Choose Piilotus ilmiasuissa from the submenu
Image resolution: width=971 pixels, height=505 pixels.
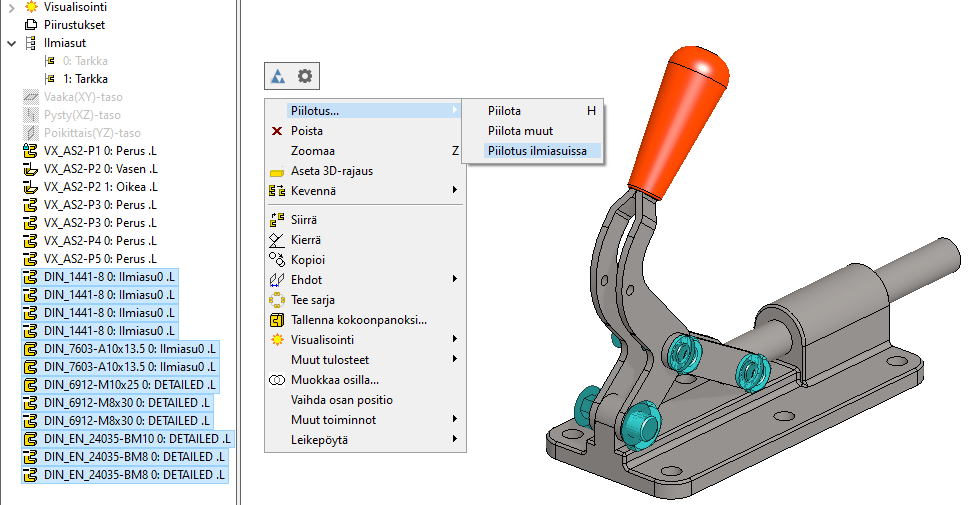[x=537, y=151]
